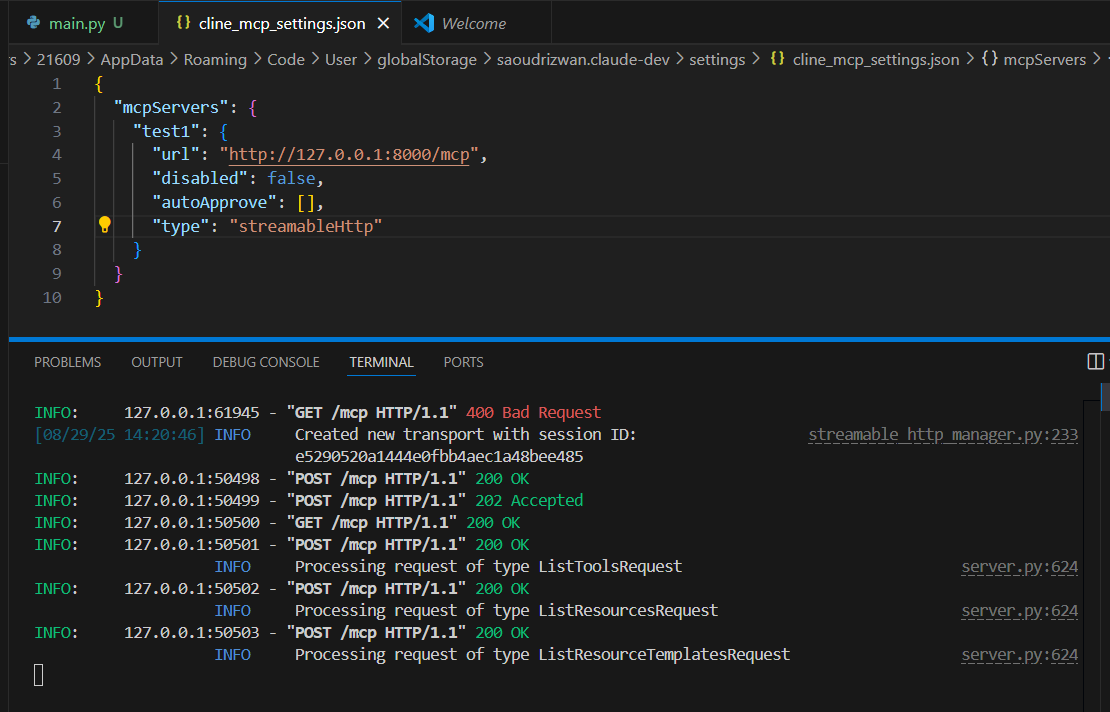The width and height of the screenshot is (1110, 712).
Task: Click the Python file icon on main.py tab
Action: (x=33, y=23)
